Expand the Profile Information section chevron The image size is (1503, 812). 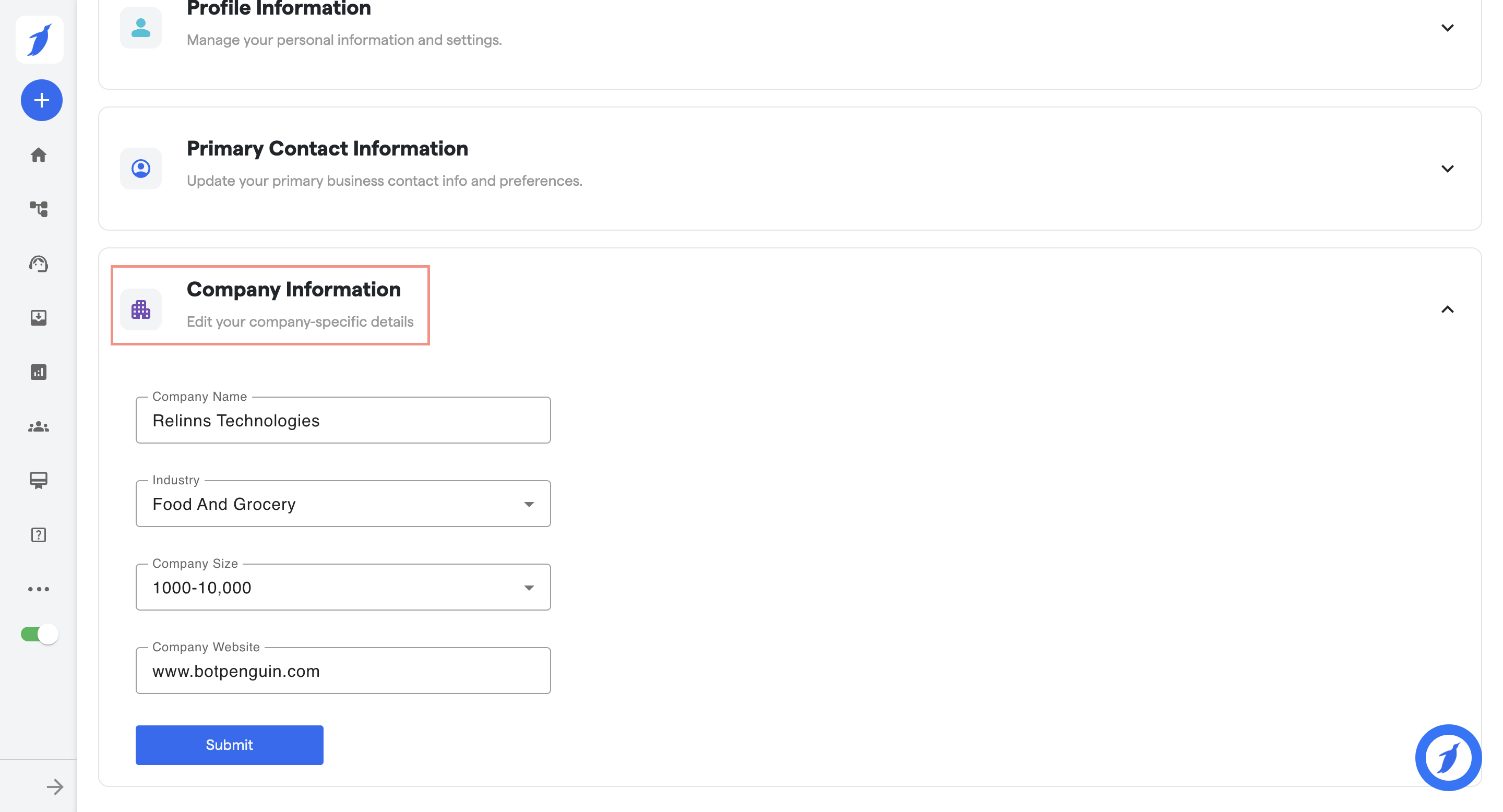(x=1447, y=28)
